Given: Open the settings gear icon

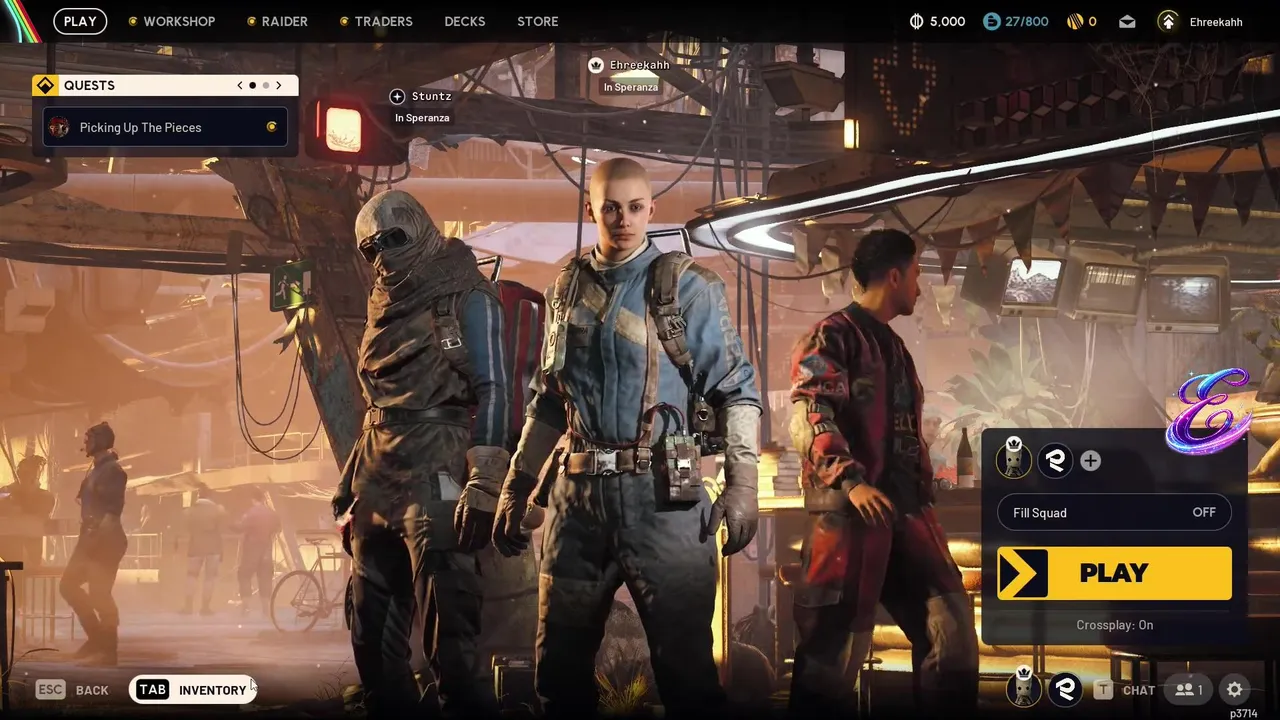Looking at the screenshot, I should point(1235,689).
